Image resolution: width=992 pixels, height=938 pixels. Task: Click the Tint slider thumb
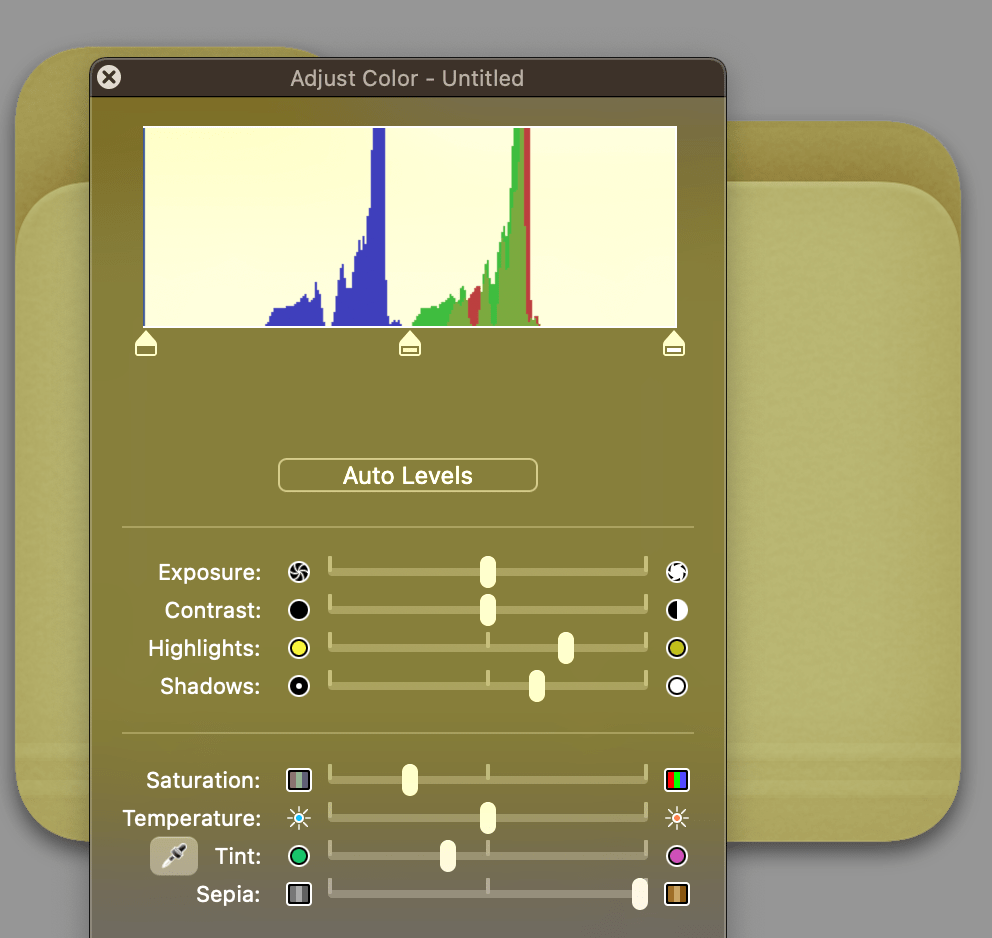click(x=448, y=856)
